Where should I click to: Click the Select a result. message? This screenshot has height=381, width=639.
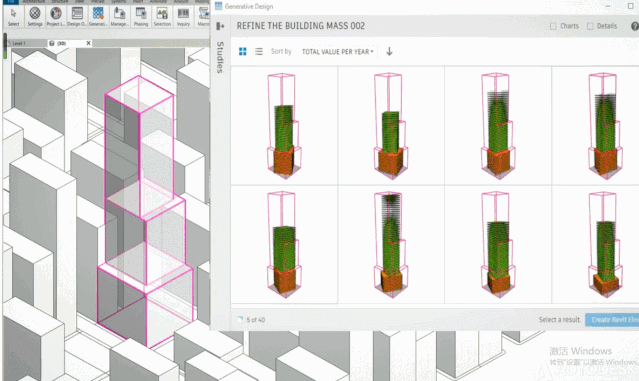pyautogui.click(x=559, y=319)
